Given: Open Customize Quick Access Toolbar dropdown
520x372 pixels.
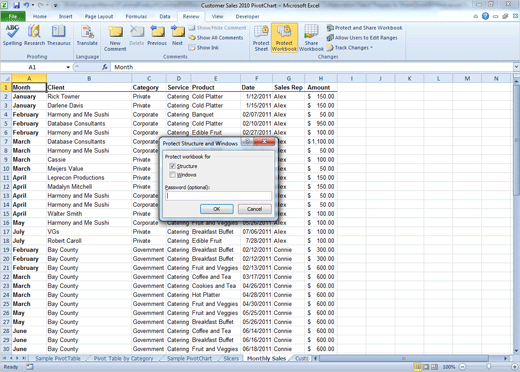Looking at the screenshot, I should tap(55, 6).
